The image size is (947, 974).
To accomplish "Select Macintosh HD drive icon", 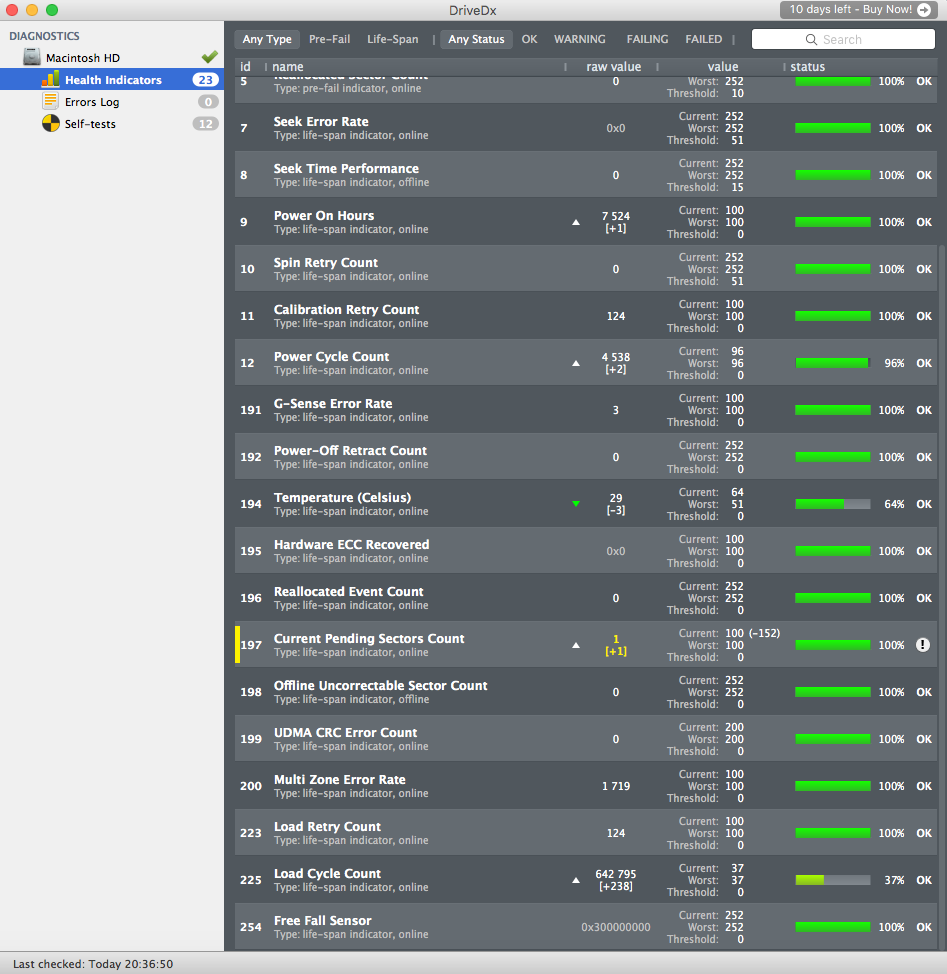I will (32, 57).
